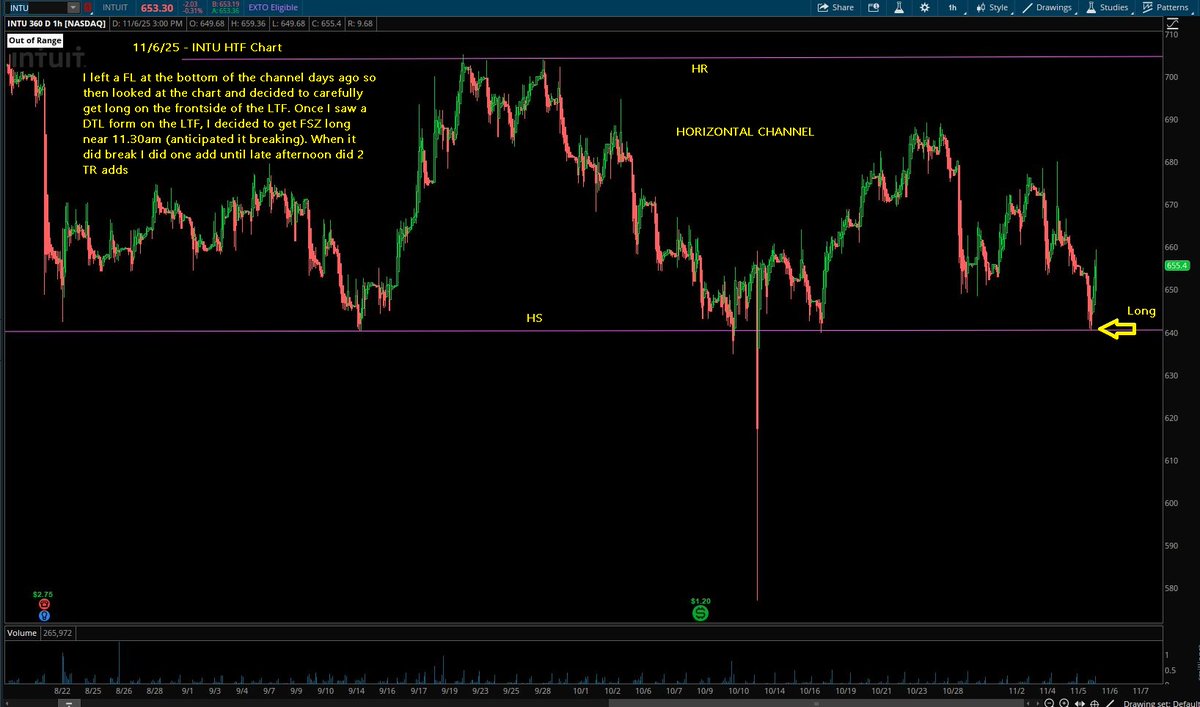Click the current price tag 655.4
The height and width of the screenshot is (707, 1200).
point(1176,265)
